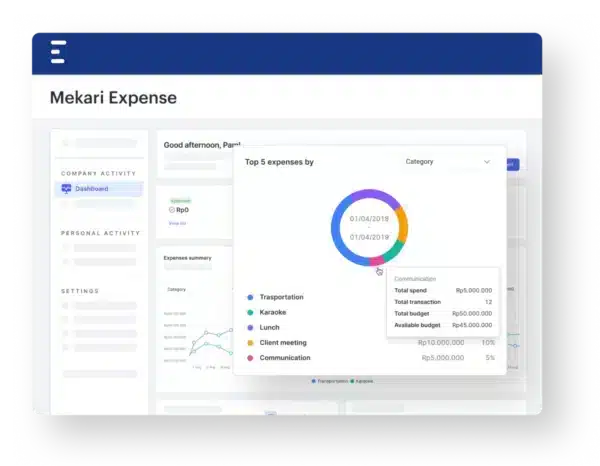
Task: Click the View list link under Rp0
Action: click(177, 223)
